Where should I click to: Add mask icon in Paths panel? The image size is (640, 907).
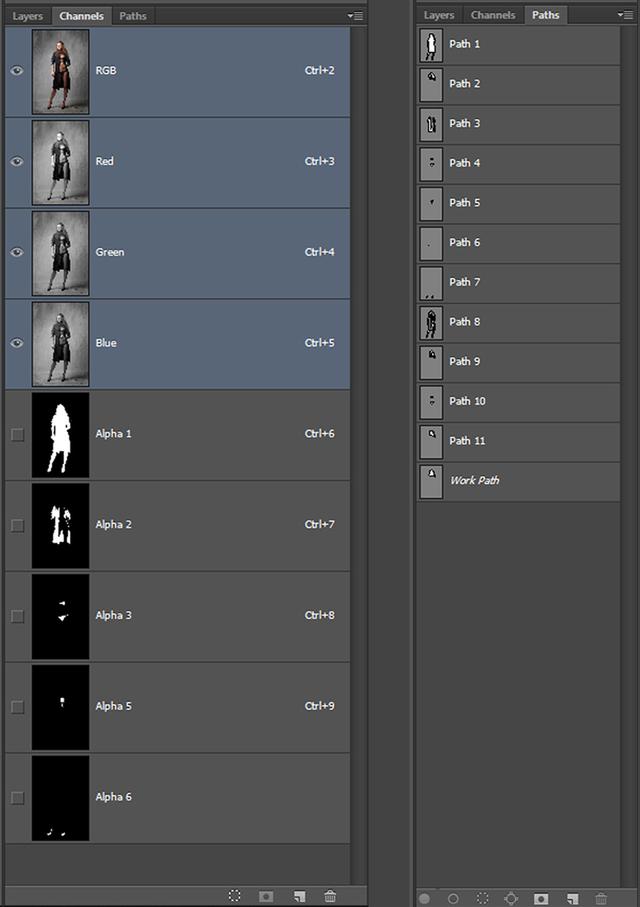tap(541, 898)
